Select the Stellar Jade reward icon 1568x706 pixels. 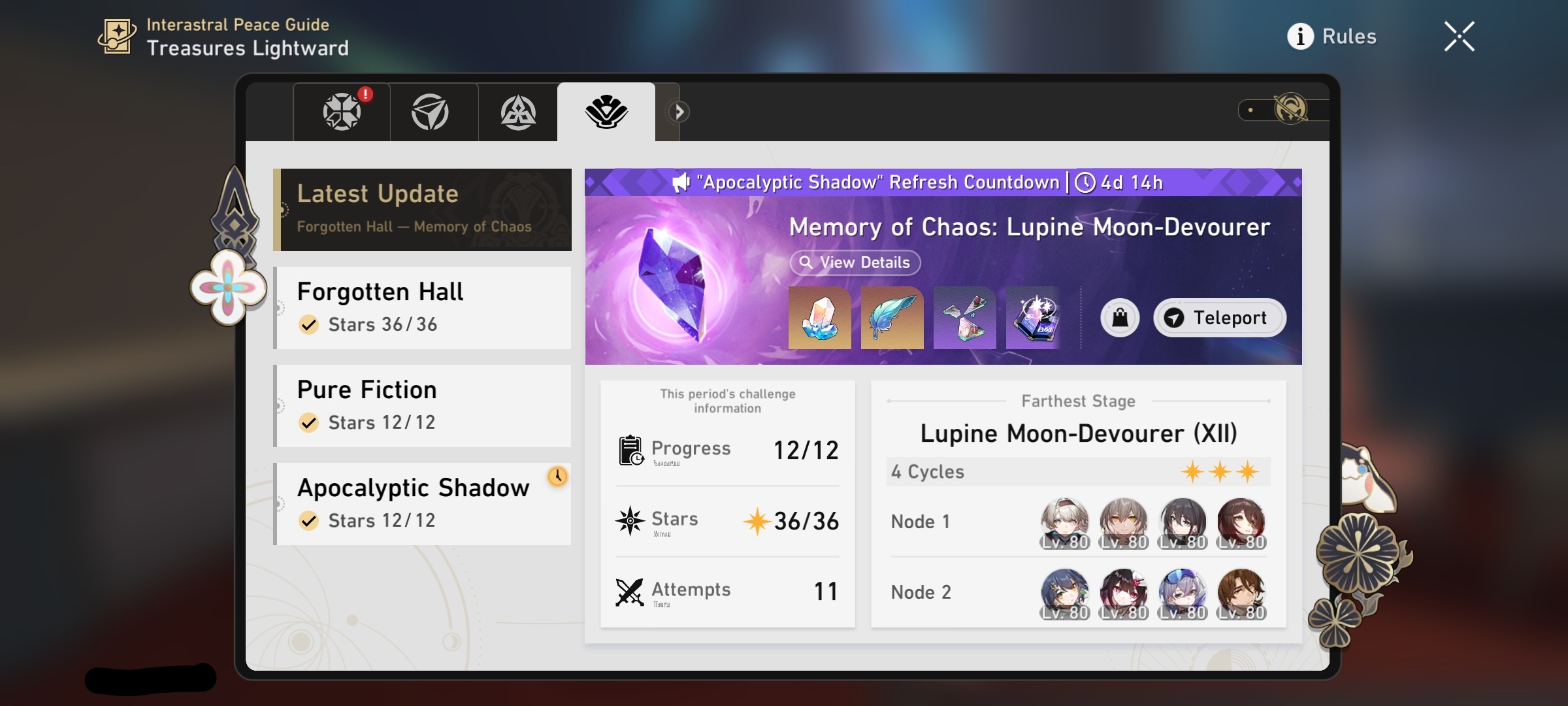(819, 318)
